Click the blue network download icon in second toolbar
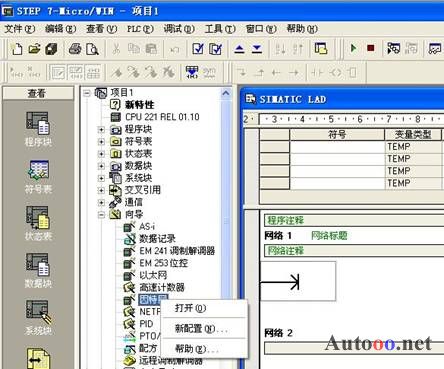444x369 pixels. pyautogui.click(x=192, y=72)
